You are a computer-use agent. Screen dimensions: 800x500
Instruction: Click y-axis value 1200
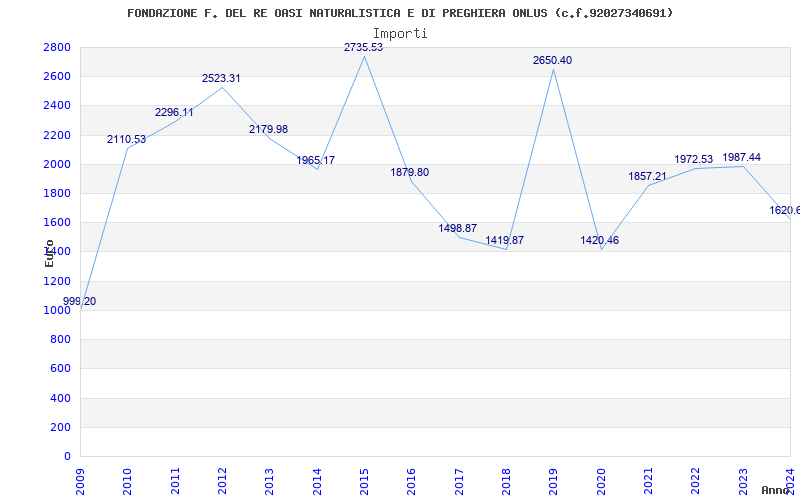57,281
